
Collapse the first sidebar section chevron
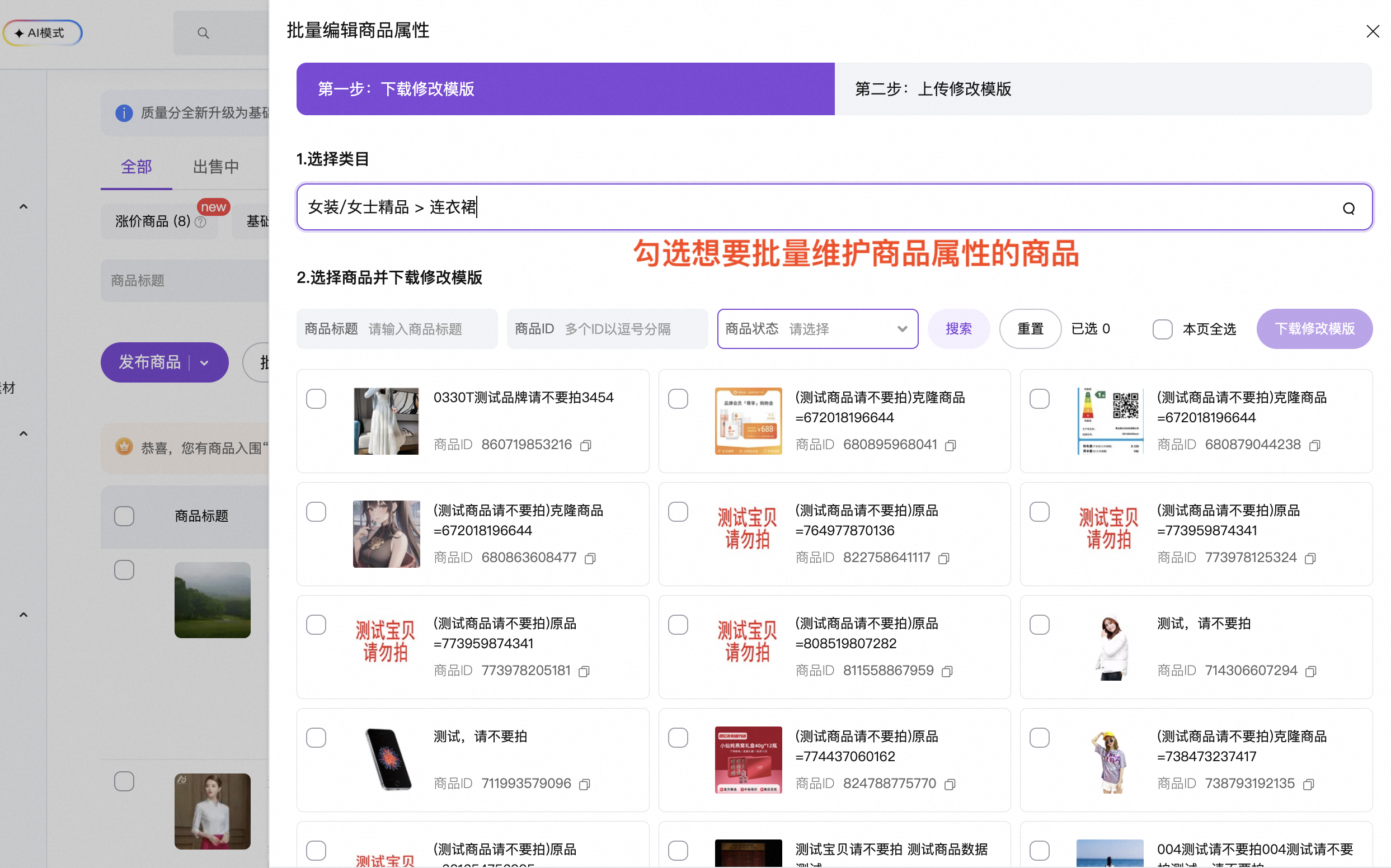pyautogui.click(x=24, y=207)
